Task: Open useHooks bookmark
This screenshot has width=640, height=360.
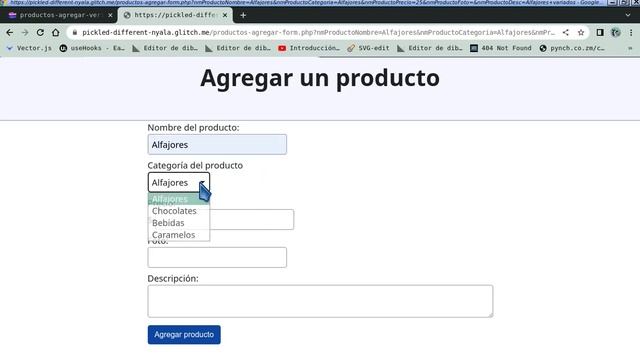Action: [92, 48]
